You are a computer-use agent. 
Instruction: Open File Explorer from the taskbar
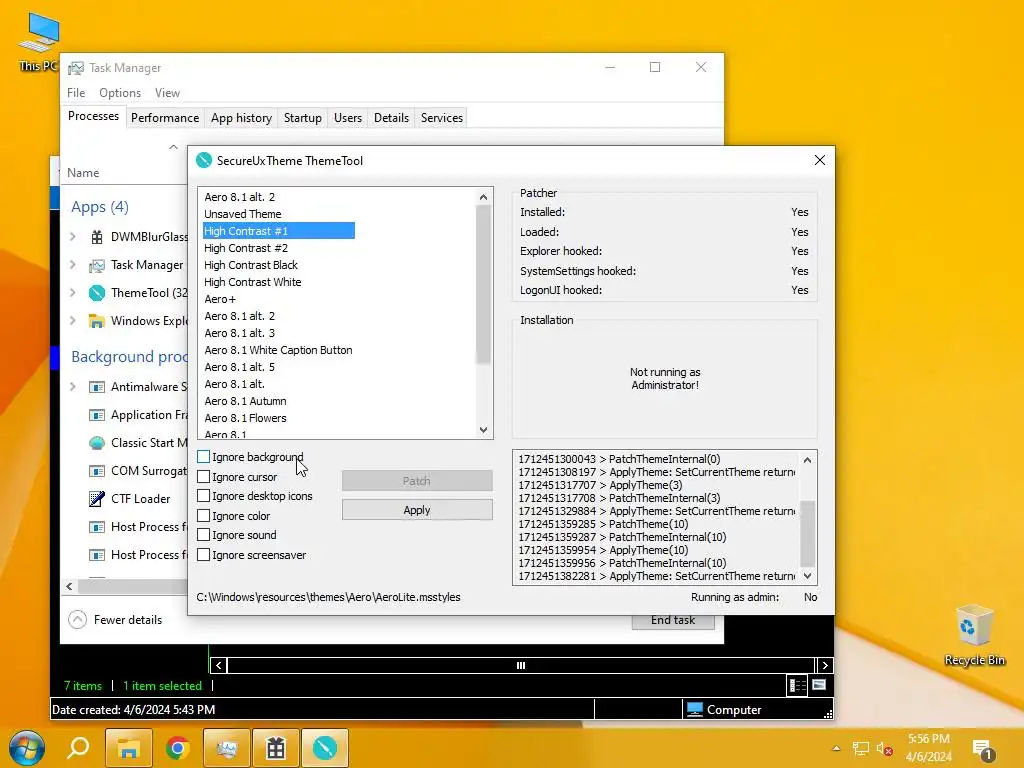[x=129, y=748]
